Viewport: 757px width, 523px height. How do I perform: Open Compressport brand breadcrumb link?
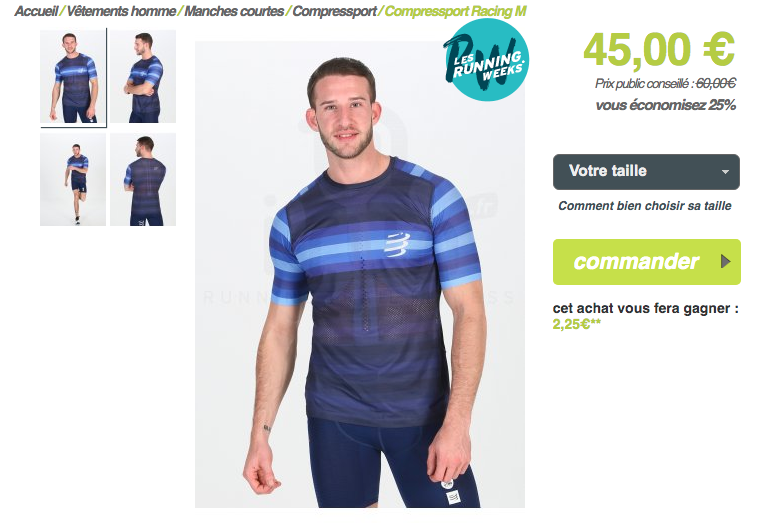pos(335,11)
